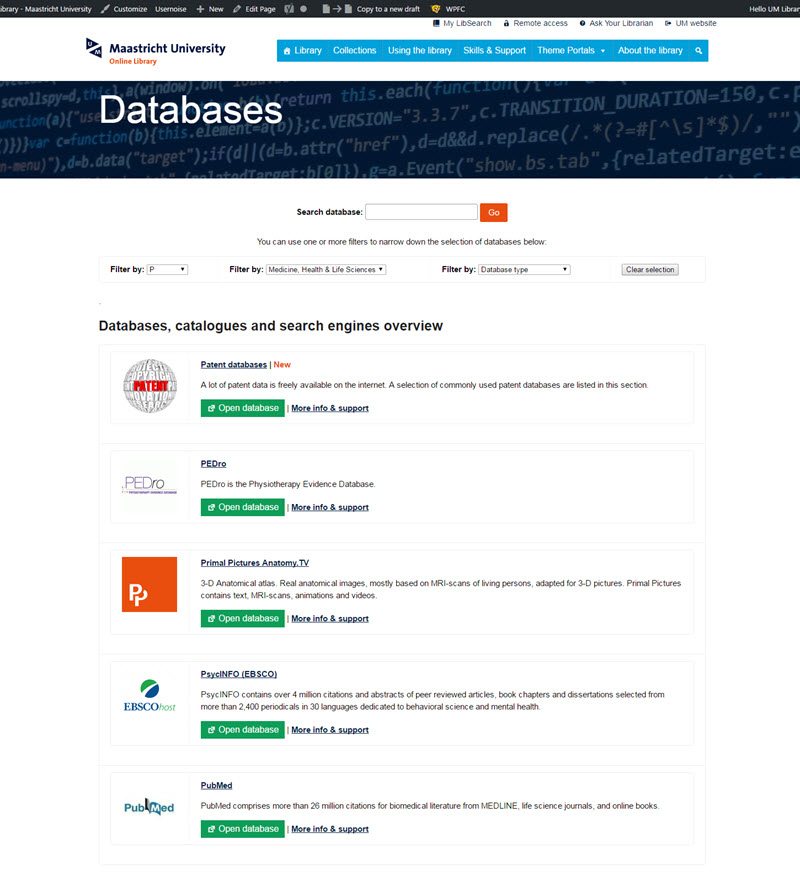The height and width of the screenshot is (873, 800).
Task: Open Skills & Support in the navigation
Action: [494, 51]
